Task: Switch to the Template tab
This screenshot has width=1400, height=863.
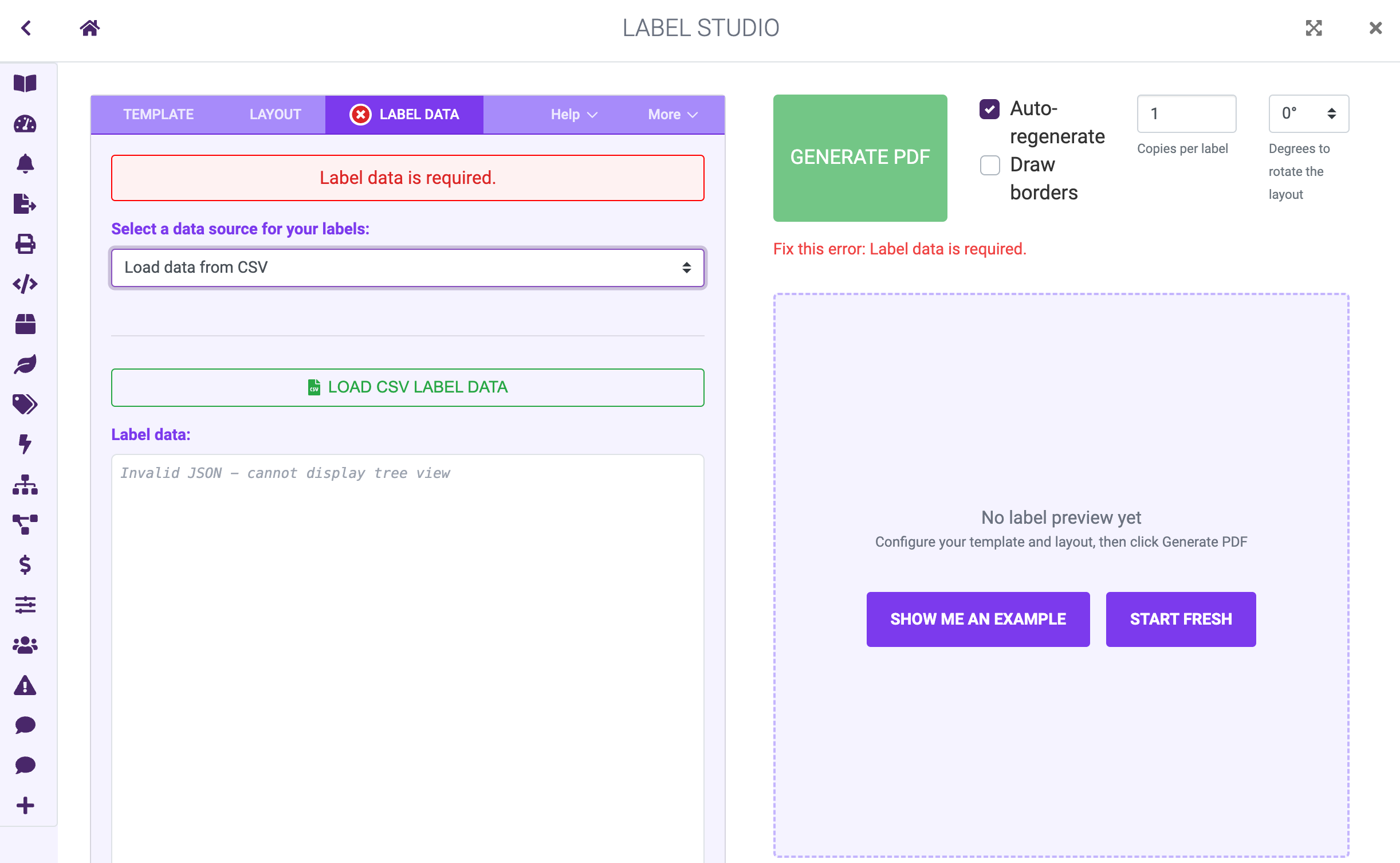Action: 159,115
